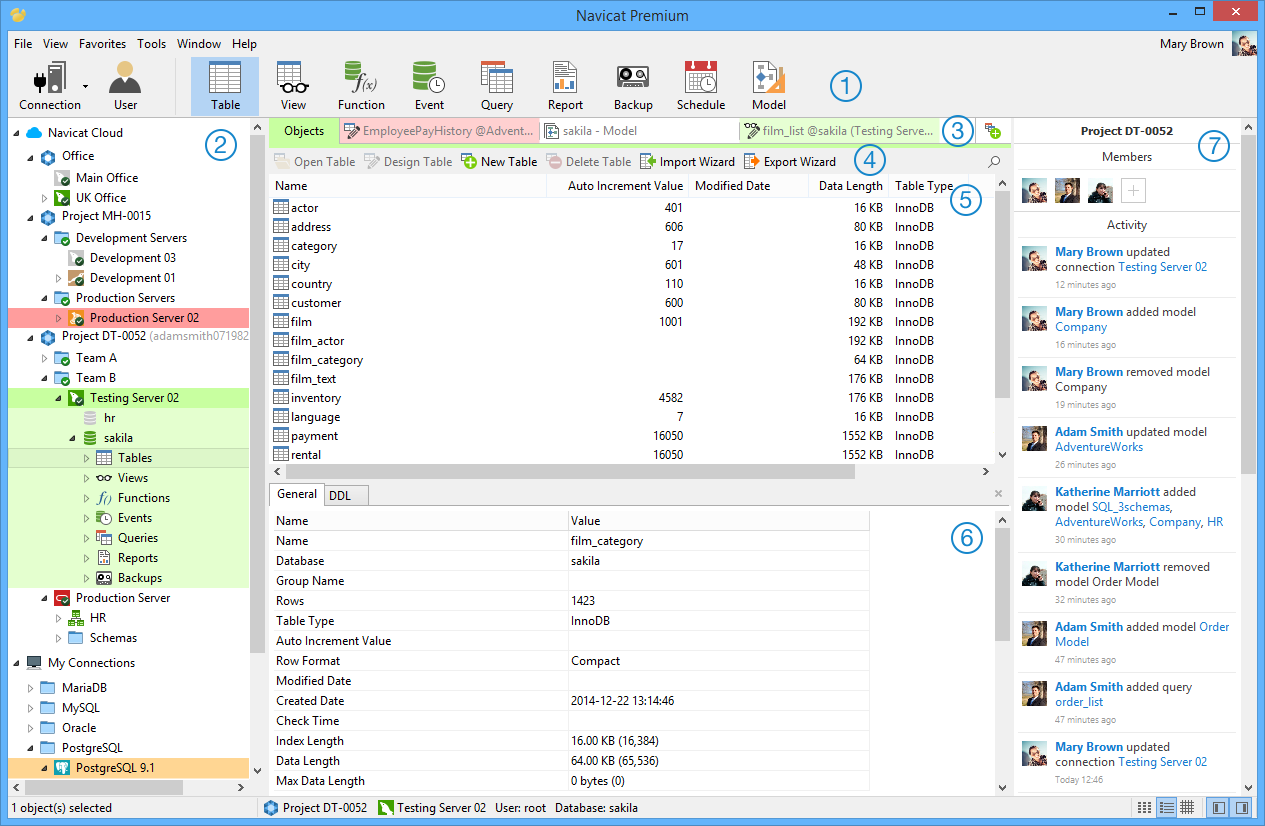Switch to the film_list @sakila tab
Screen dimensions: 1265x826
pyautogui.click(x=838, y=130)
